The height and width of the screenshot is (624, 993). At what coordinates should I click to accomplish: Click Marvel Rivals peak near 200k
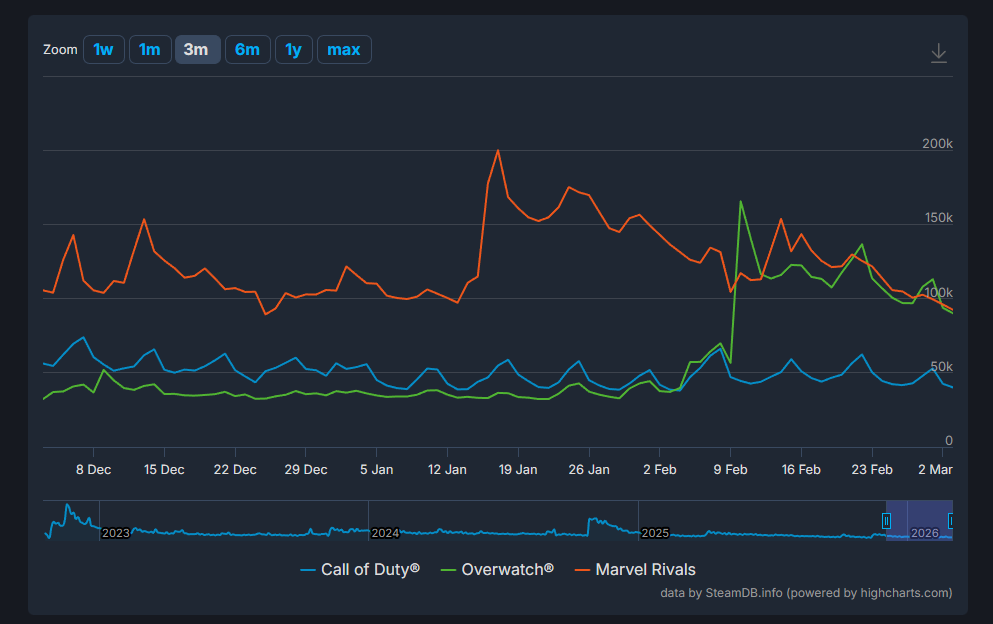(x=498, y=151)
